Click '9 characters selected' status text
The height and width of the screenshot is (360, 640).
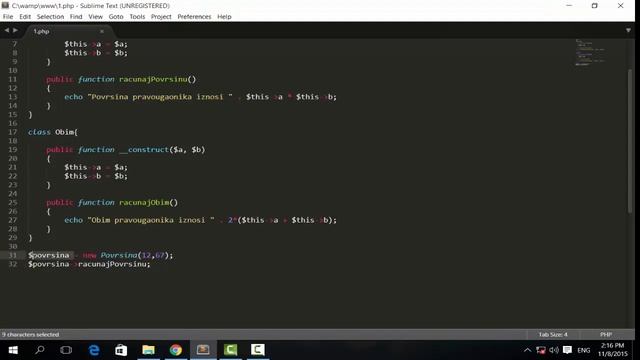31,335
